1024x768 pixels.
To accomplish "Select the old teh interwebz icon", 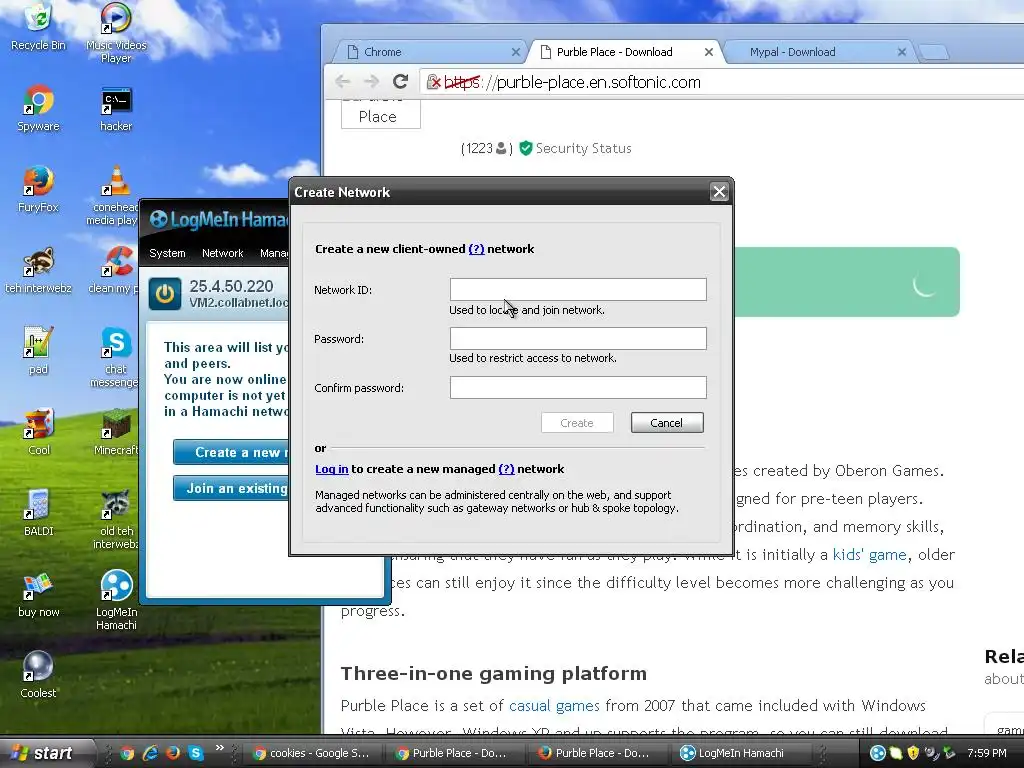I will [x=116, y=519].
